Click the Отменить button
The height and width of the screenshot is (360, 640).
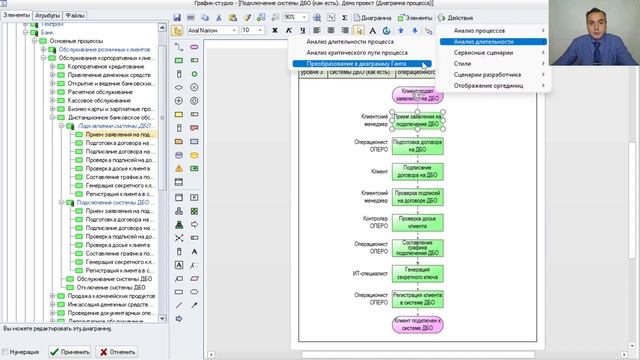[x=117, y=352]
